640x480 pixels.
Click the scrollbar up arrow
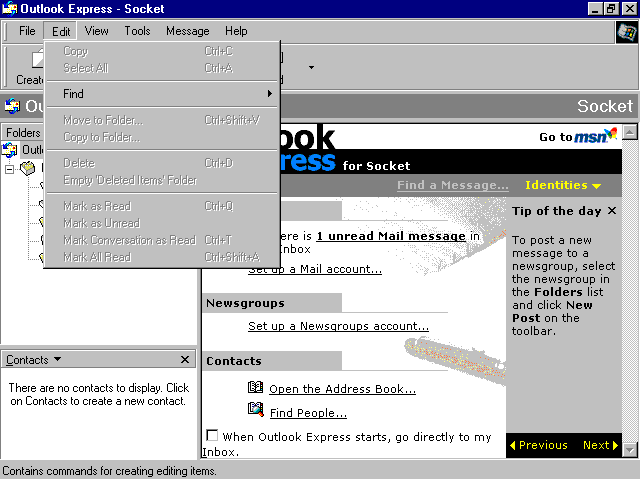630,132
